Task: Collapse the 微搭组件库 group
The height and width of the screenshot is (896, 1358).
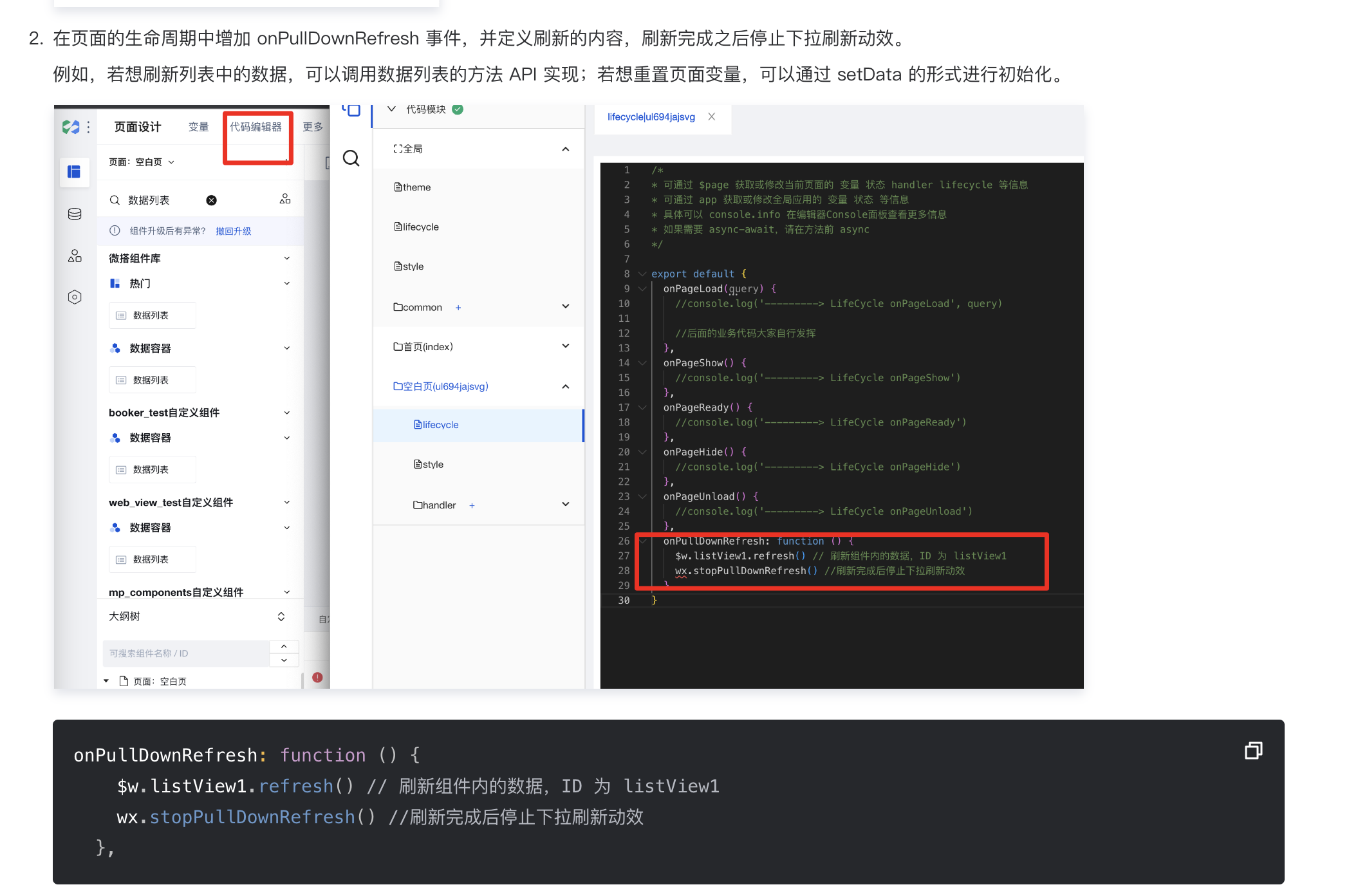Action: pyautogui.click(x=287, y=258)
